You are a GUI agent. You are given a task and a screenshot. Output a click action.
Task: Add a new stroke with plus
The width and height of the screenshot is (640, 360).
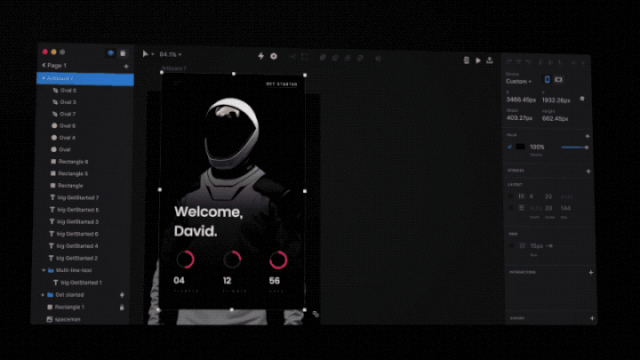click(x=588, y=171)
